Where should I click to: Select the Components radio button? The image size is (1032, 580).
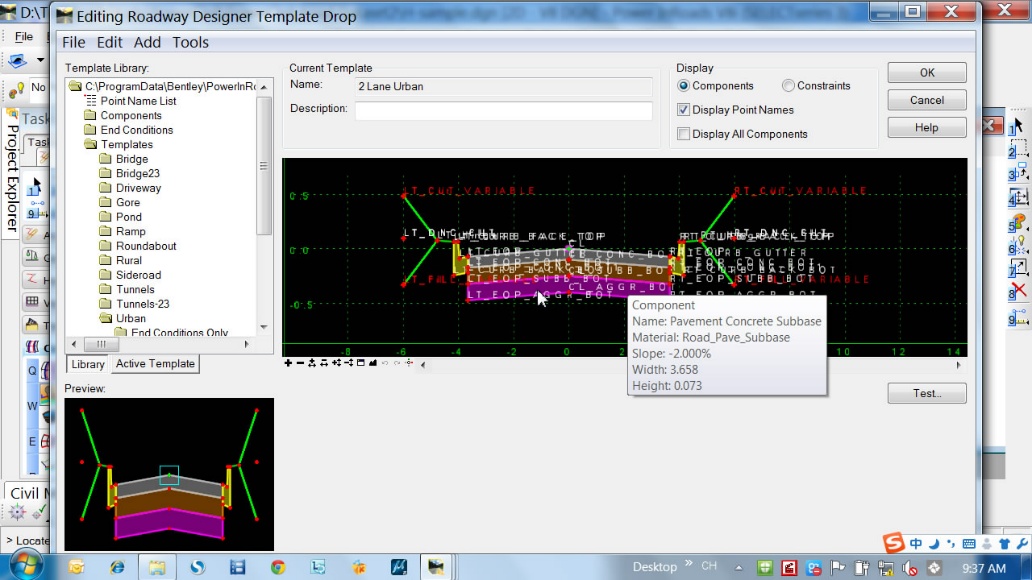pos(684,86)
